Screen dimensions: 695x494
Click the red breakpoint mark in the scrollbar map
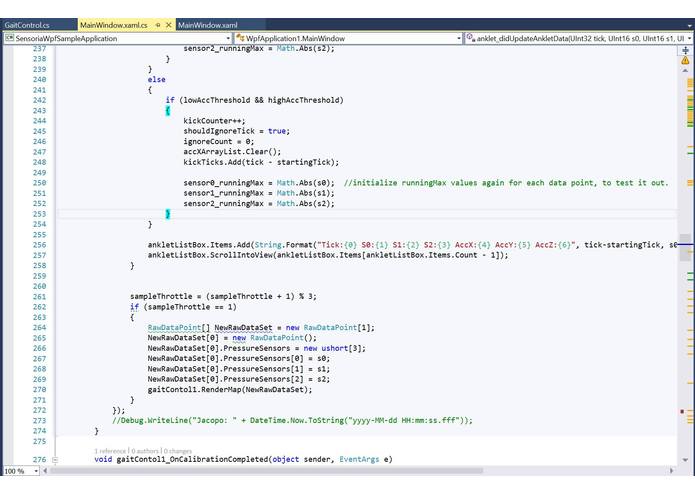click(682, 412)
